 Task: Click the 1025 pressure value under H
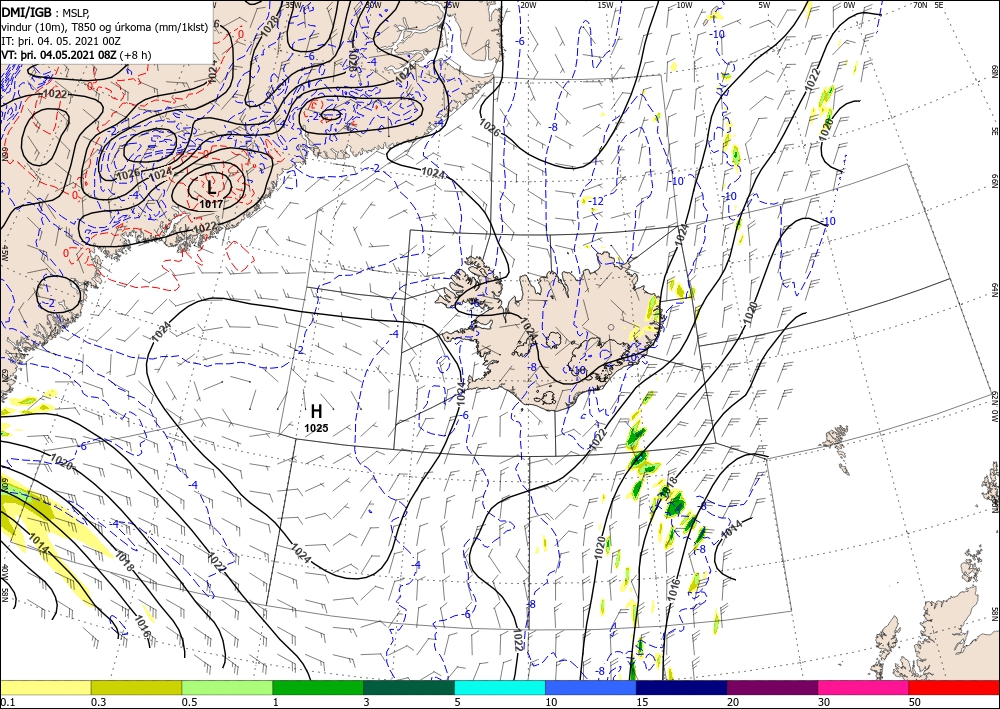point(316,428)
